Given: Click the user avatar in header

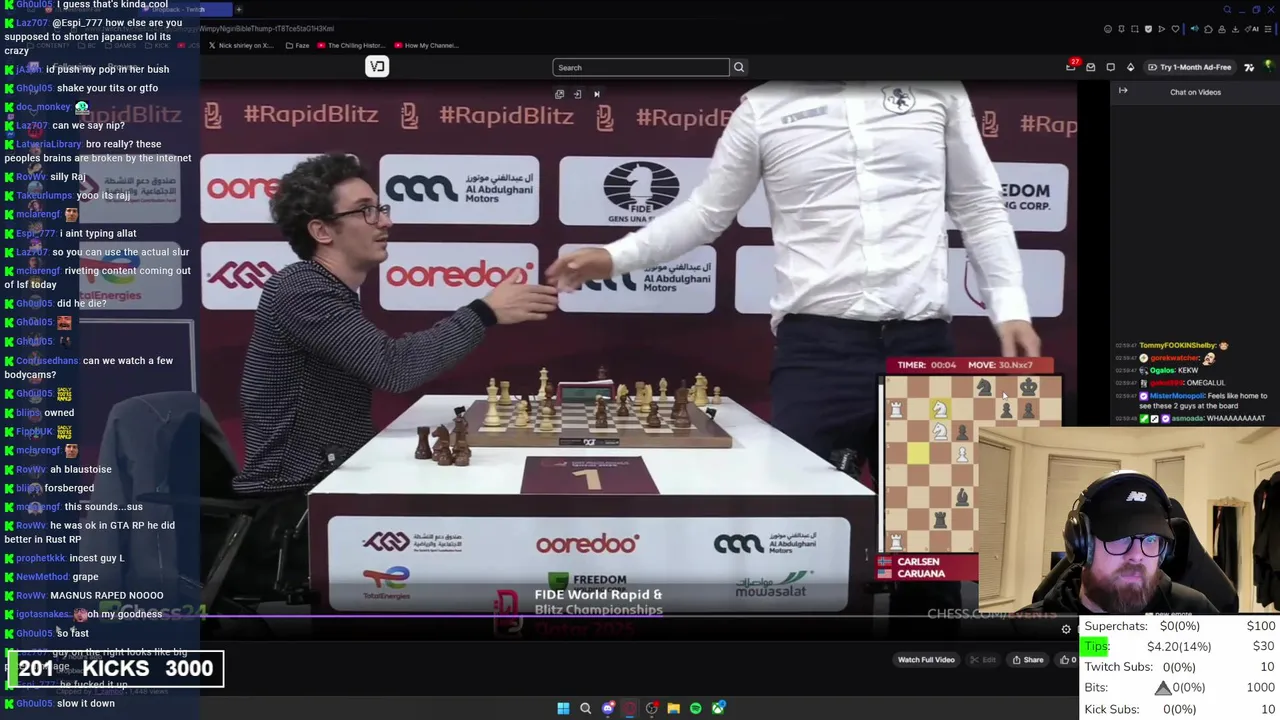Looking at the screenshot, I should [x=1269, y=67].
